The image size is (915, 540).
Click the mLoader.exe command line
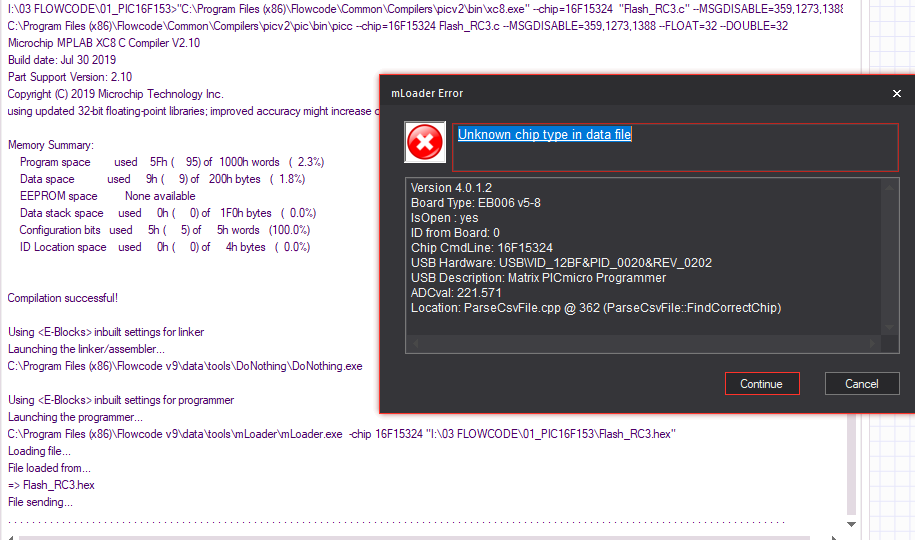coord(341,434)
